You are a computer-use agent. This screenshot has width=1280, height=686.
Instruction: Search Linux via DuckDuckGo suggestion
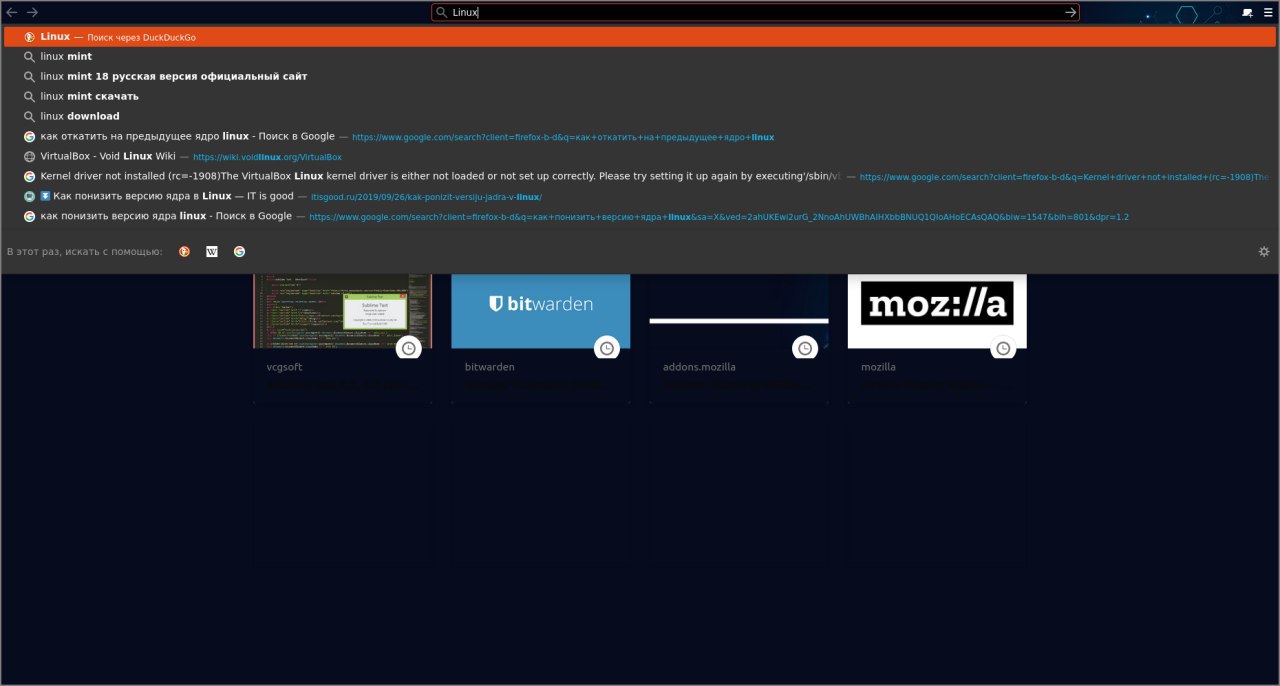tap(640, 37)
